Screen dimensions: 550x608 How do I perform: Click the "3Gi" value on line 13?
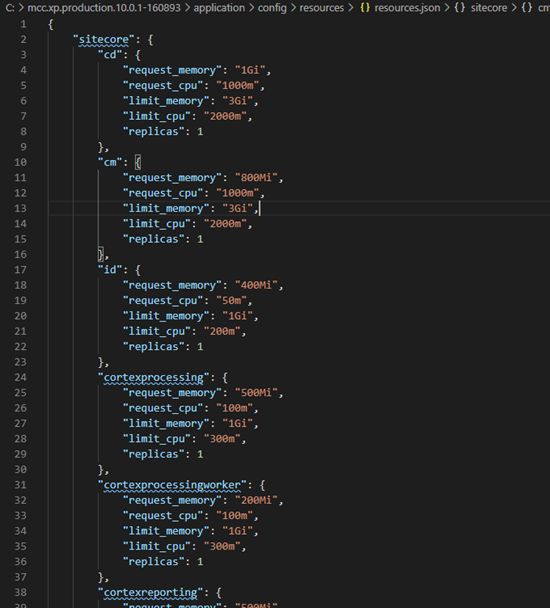[237, 208]
